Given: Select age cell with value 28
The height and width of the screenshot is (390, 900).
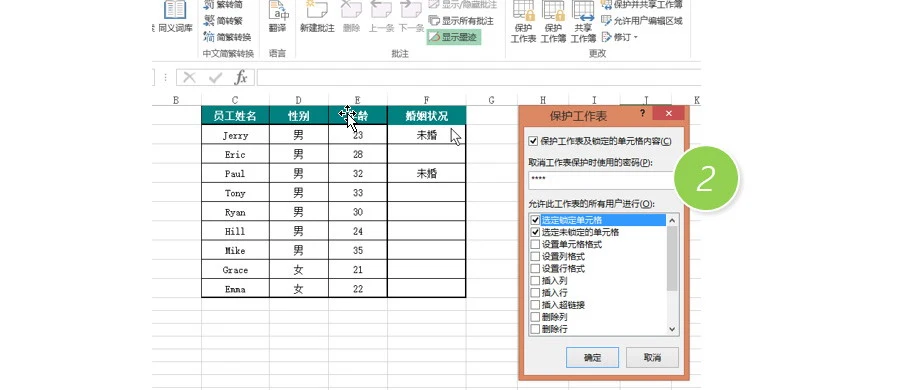Looking at the screenshot, I should pyautogui.click(x=358, y=155).
